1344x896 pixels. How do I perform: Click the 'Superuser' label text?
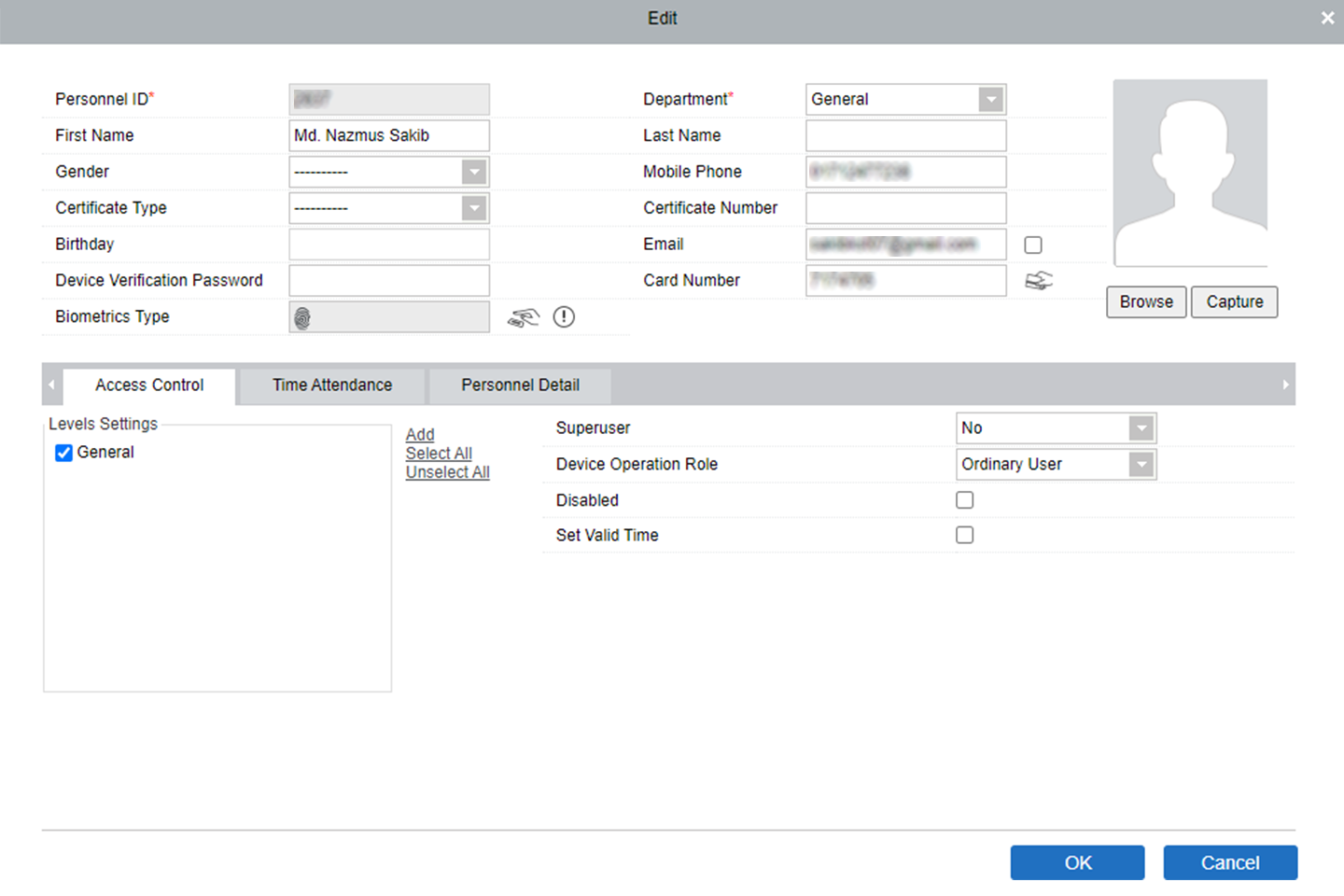tap(593, 428)
